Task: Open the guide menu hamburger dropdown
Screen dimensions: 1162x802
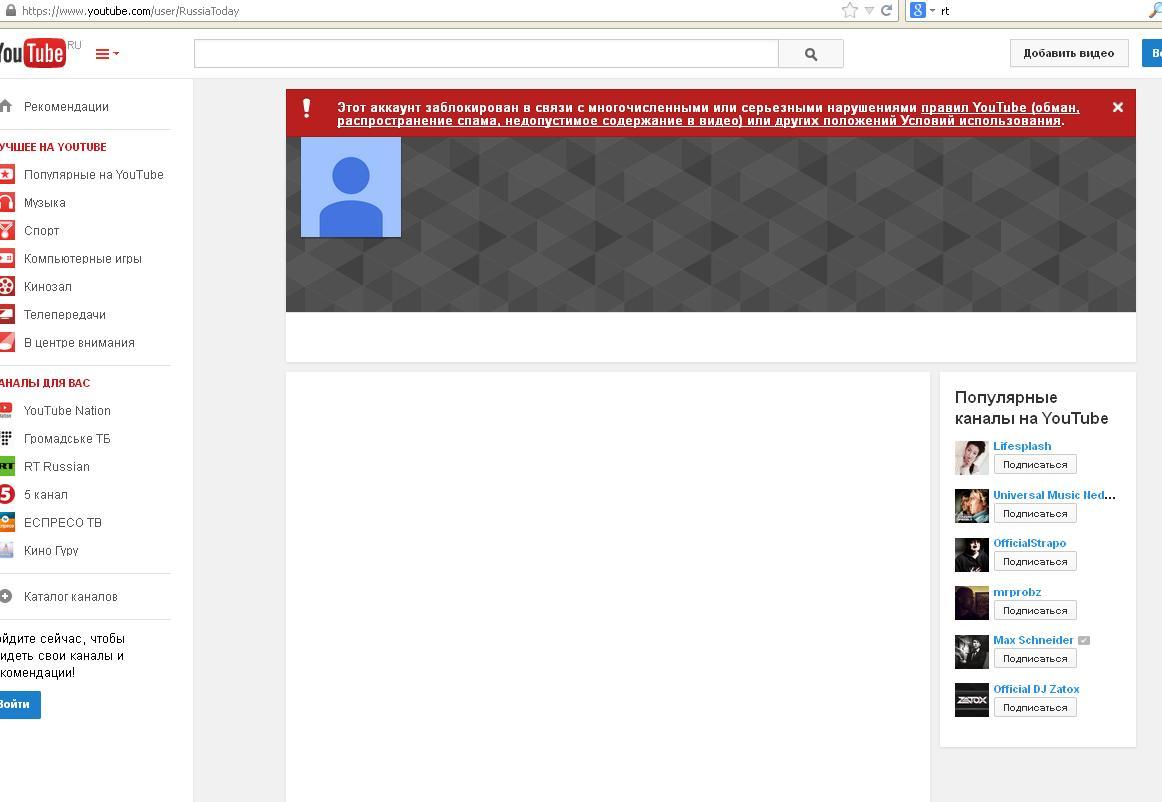Action: point(106,54)
